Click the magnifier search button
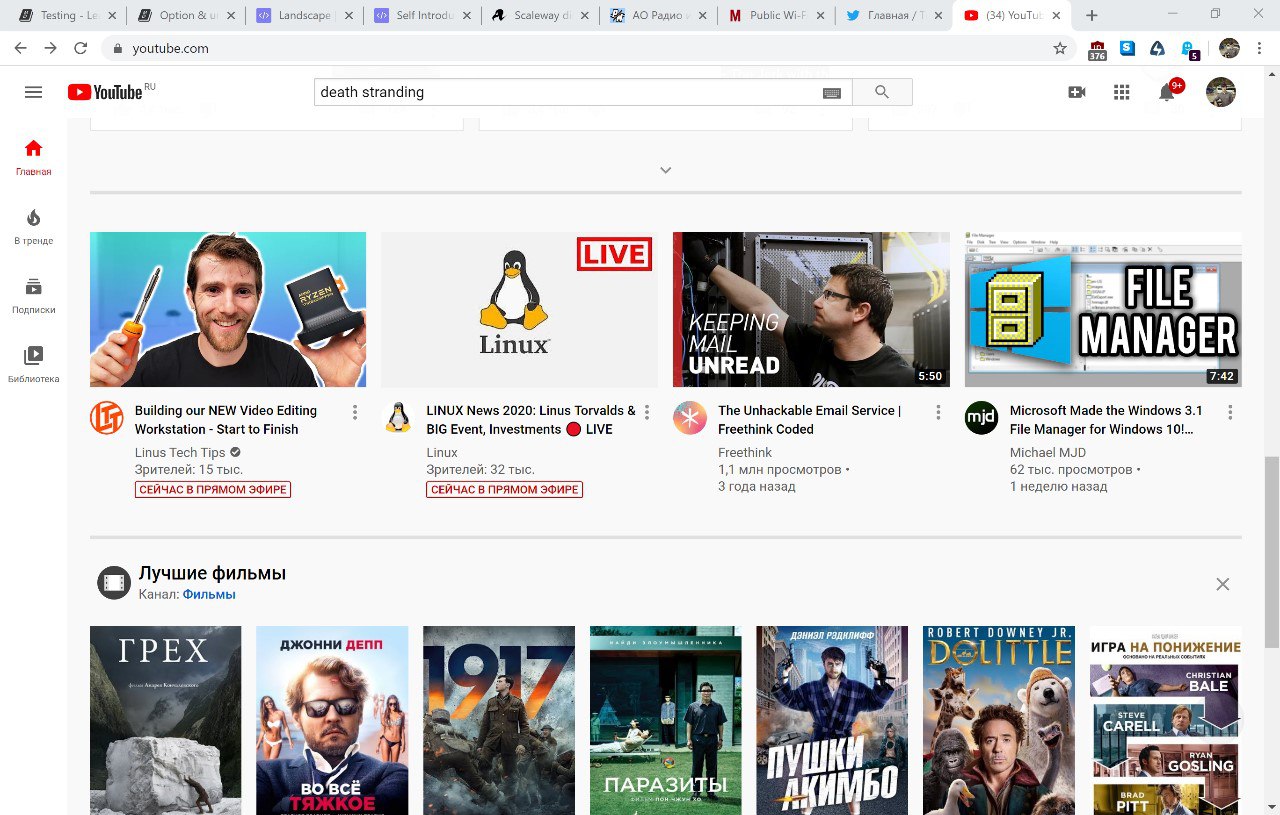Viewport: 1280px width, 815px height. pos(882,92)
